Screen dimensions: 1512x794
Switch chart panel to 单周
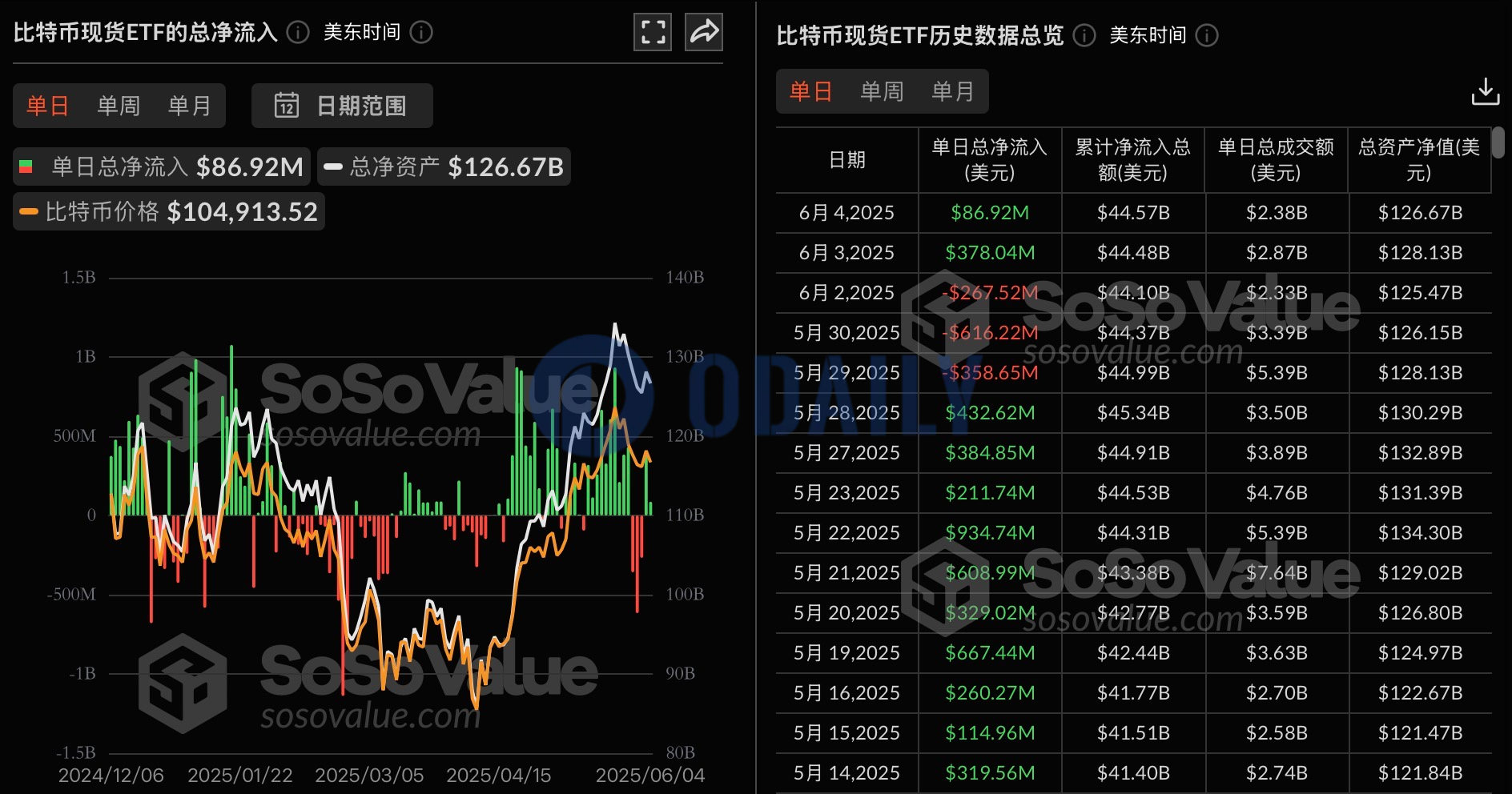[119, 106]
